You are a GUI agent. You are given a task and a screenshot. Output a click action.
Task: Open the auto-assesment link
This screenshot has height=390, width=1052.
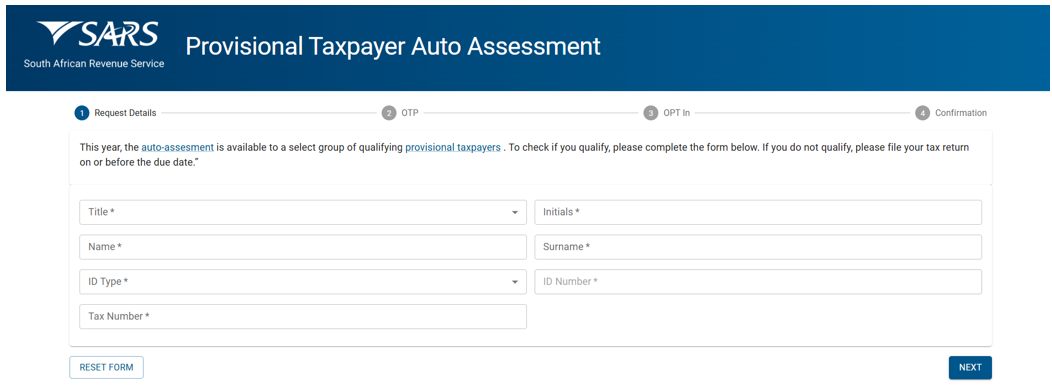tap(177, 147)
